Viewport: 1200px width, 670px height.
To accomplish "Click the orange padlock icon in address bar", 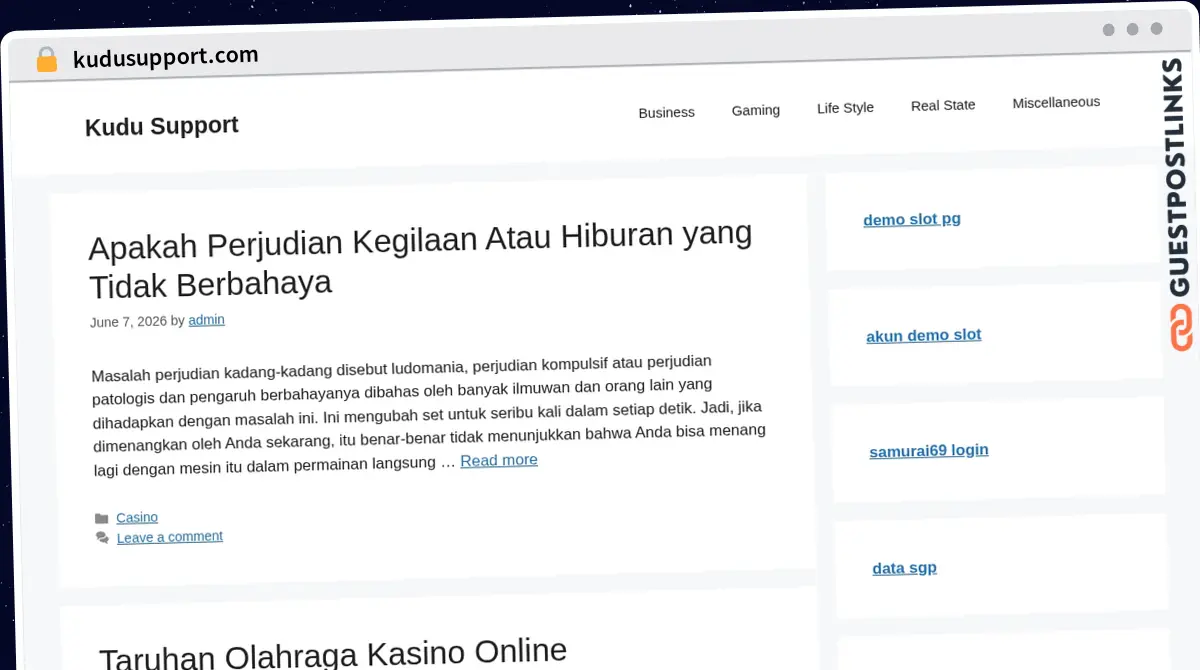I will 47,59.
